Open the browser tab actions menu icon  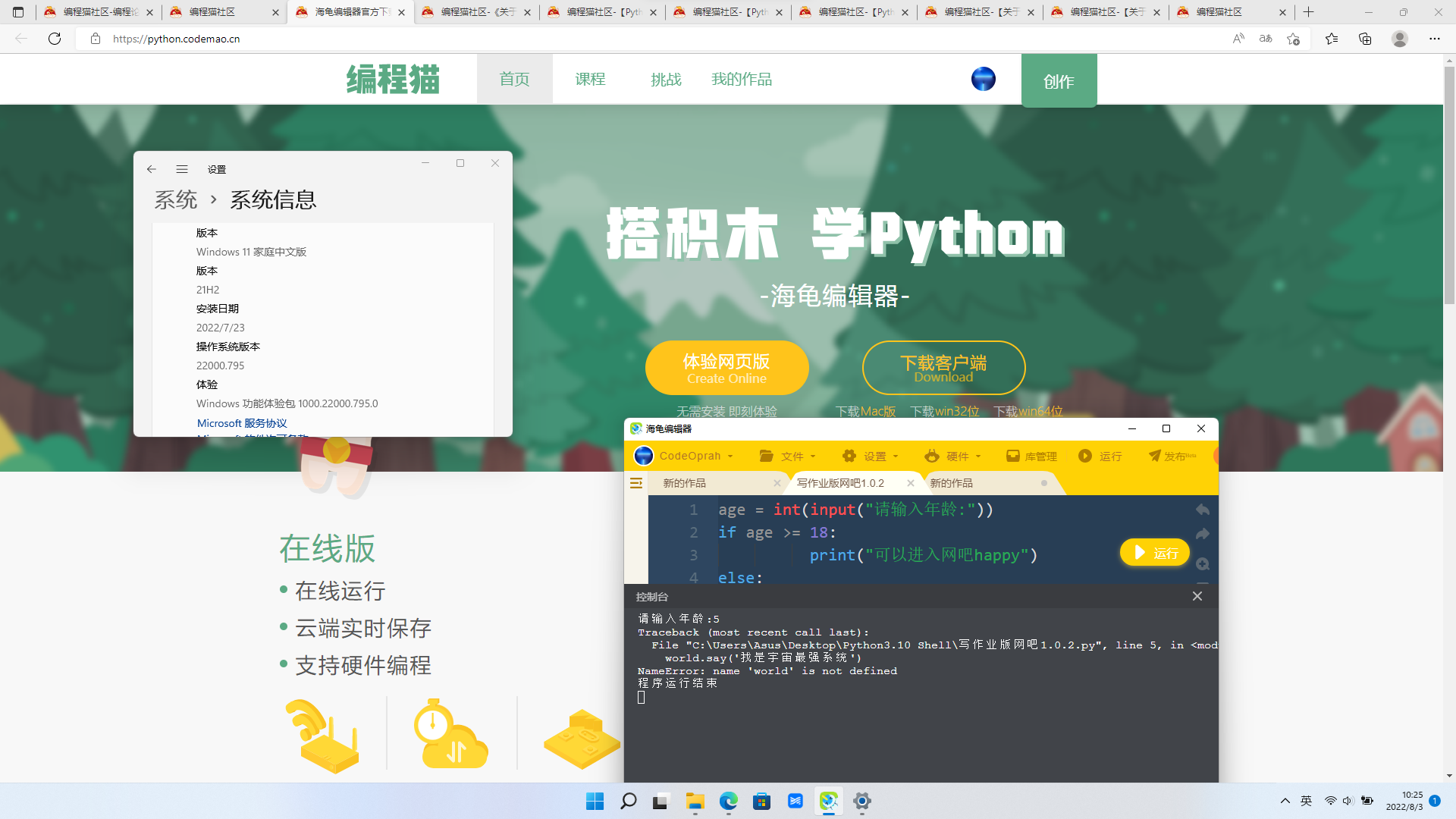pyautogui.click(x=18, y=12)
